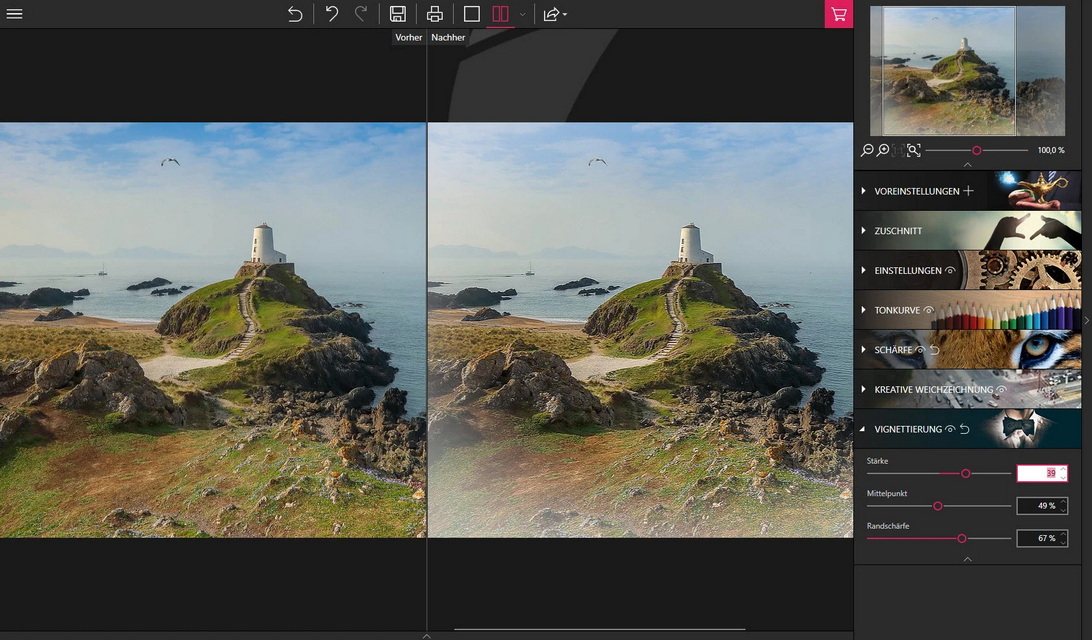
Task: Select the split before/after view icon
Action: pos(500,14)
